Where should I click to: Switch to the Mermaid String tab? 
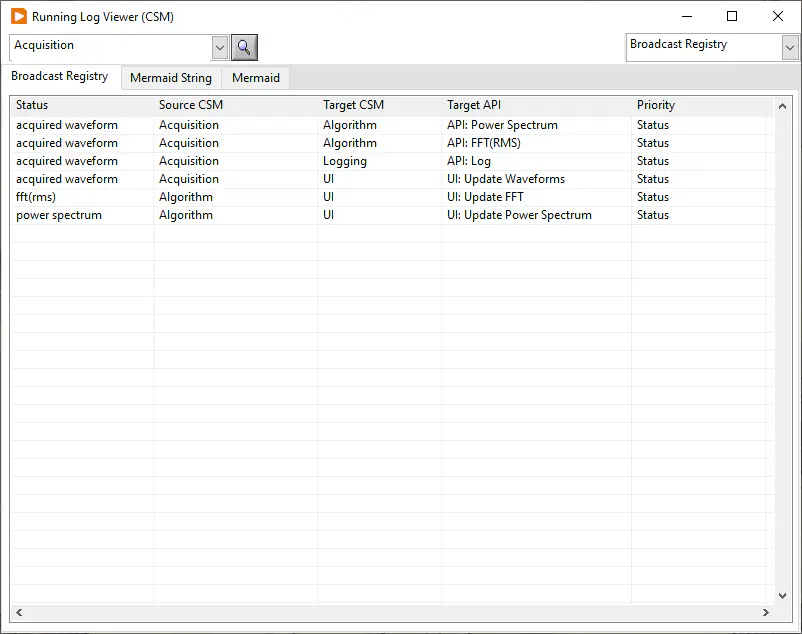(x=171, y=78)
